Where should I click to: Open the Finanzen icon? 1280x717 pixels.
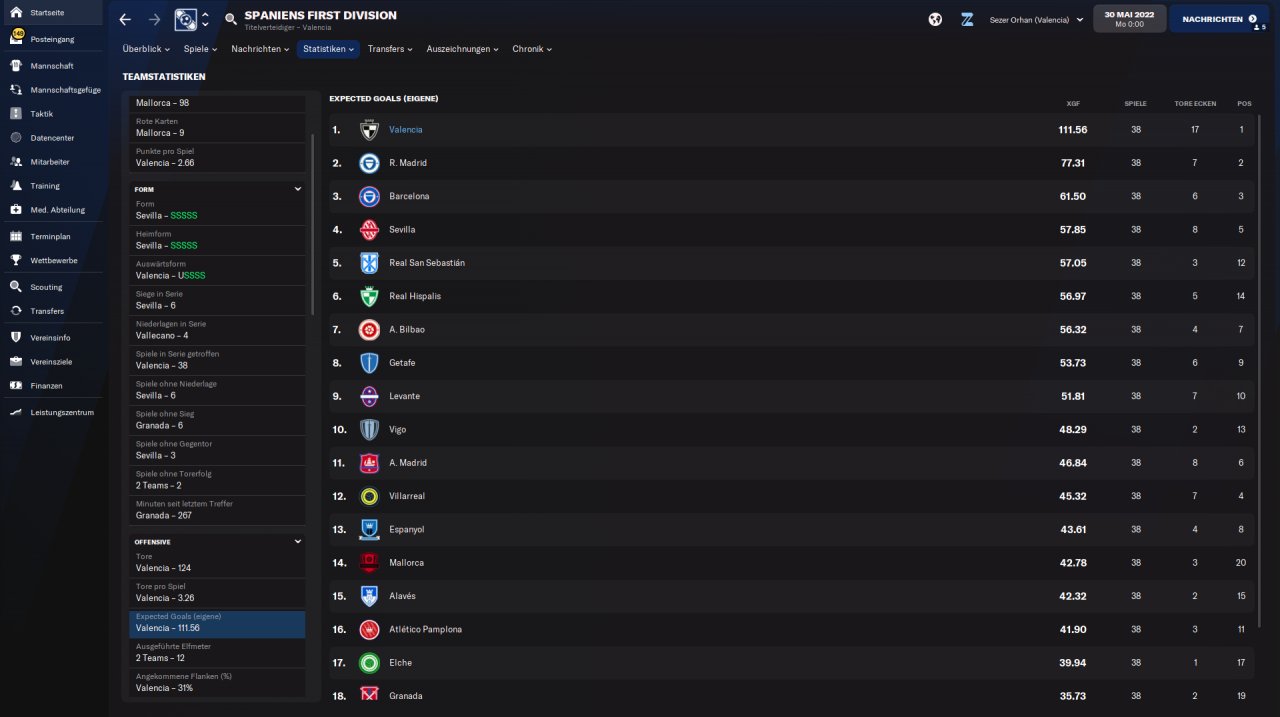[x=16, y=385]
